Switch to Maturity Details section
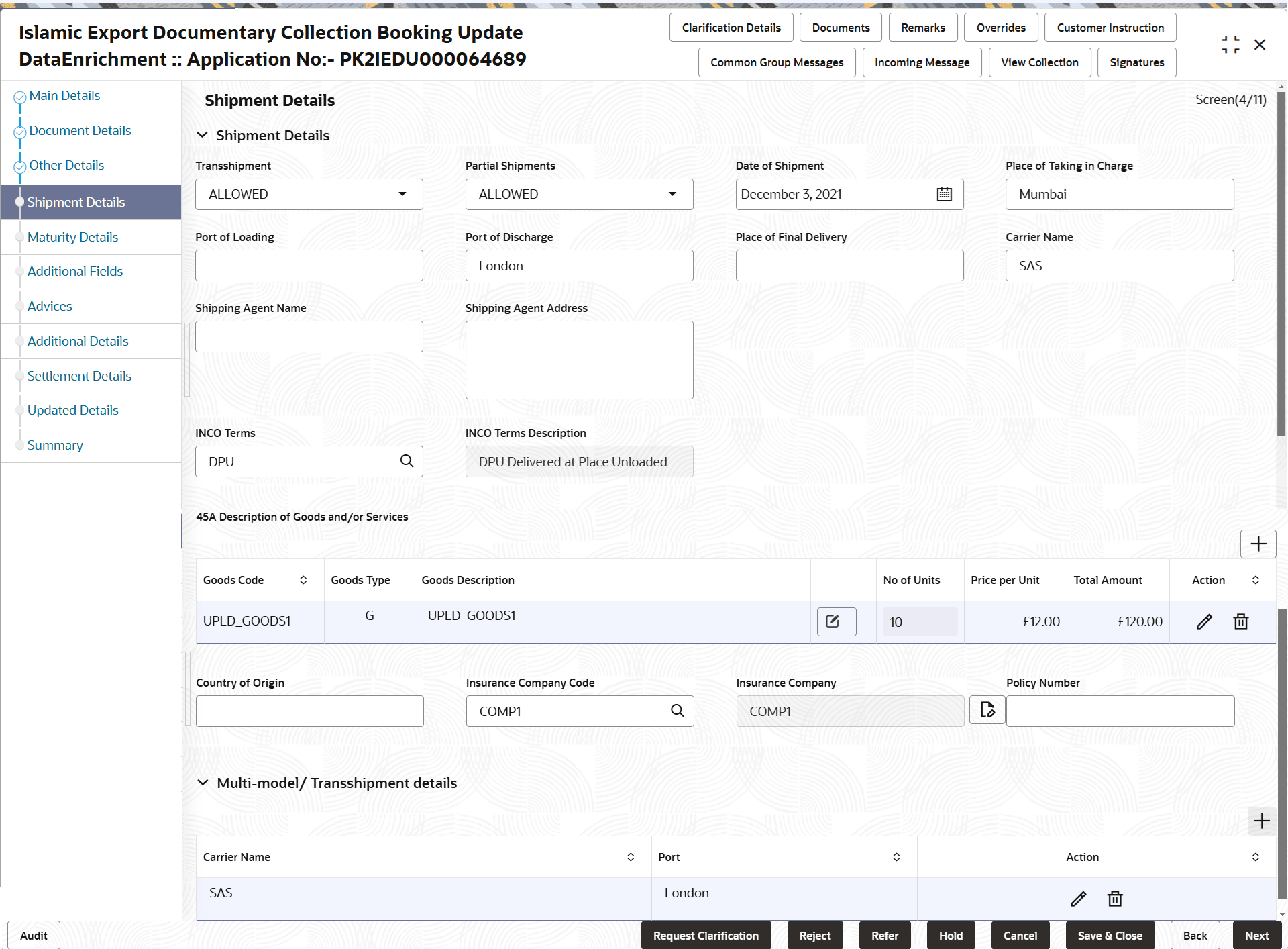This screenshot has height=949, width=1288. 72,237
